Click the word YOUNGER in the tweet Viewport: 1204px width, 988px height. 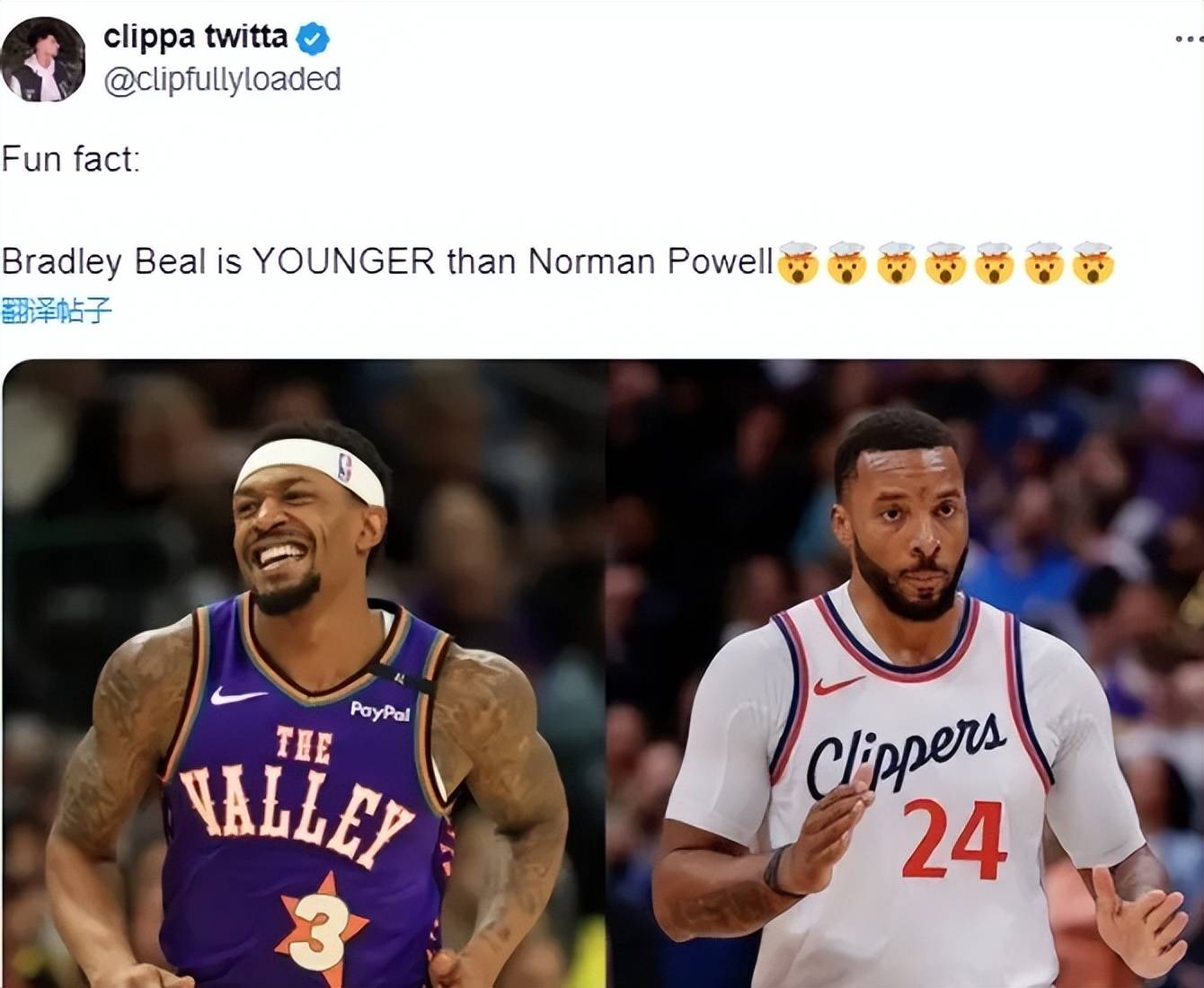(343, 261)
